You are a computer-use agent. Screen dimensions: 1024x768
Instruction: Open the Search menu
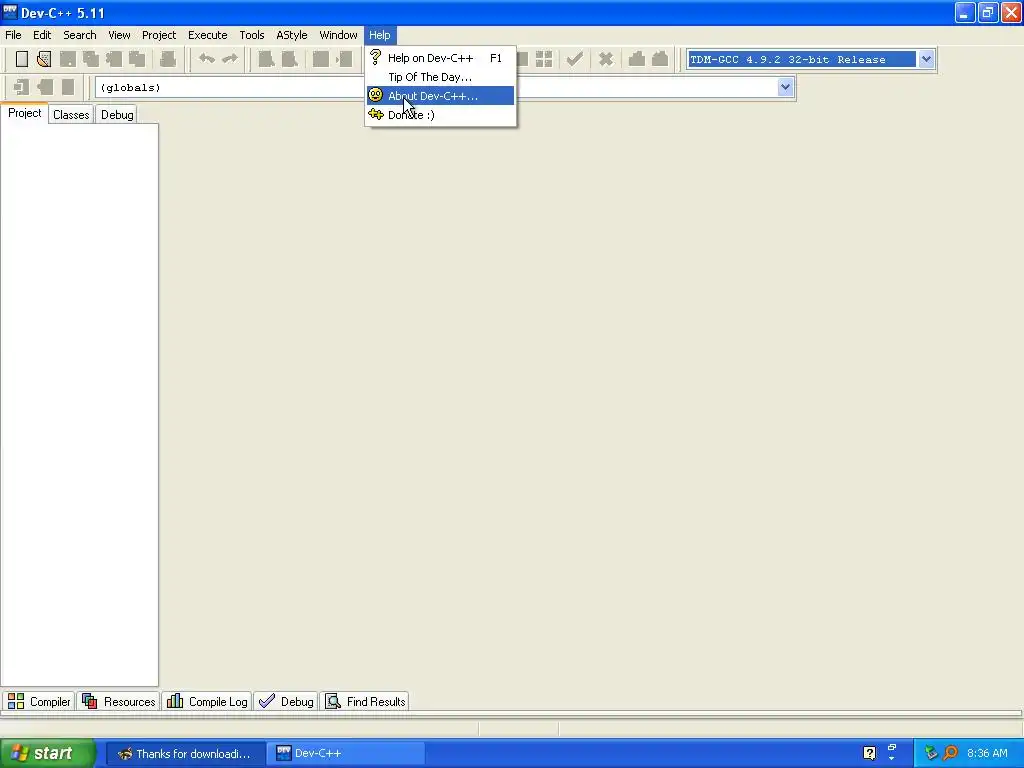(x=80, y=35)
